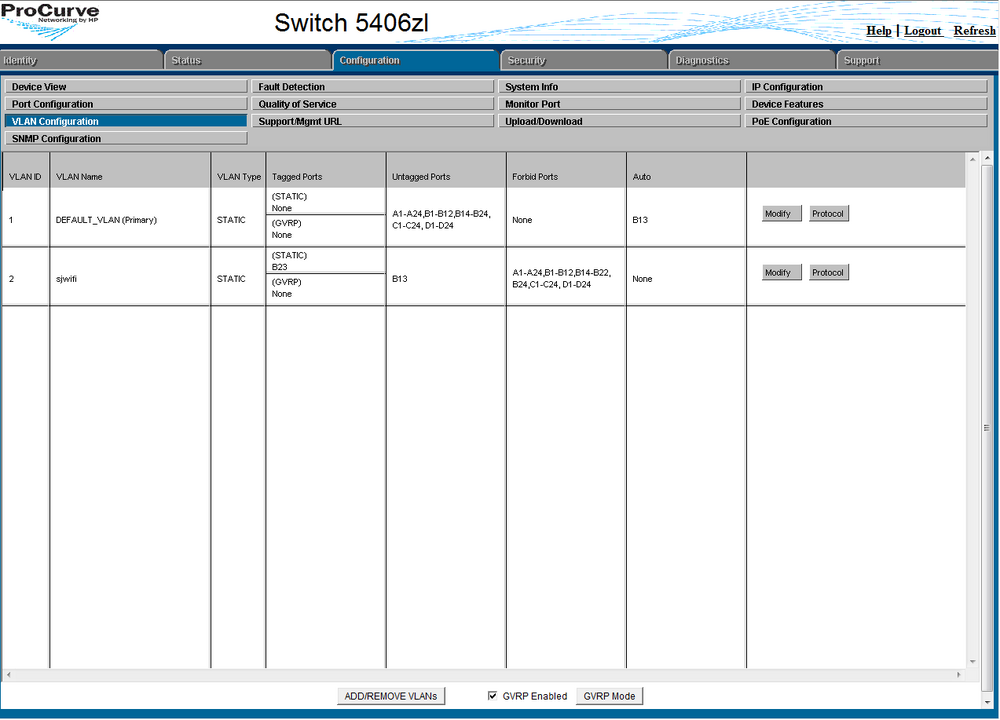
Task: Switch to the Status tab
Action: coord(247,60)
